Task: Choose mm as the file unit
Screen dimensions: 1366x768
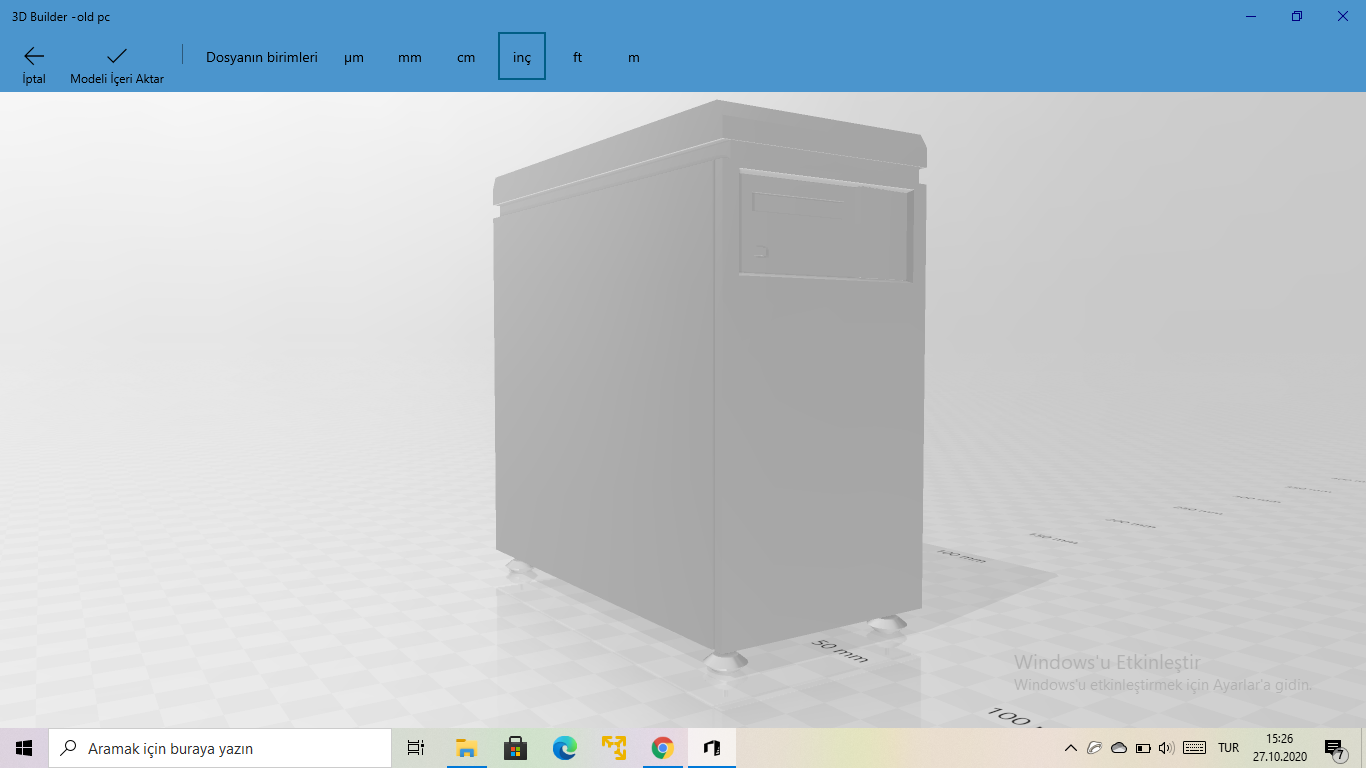Action: pos(410,57)
